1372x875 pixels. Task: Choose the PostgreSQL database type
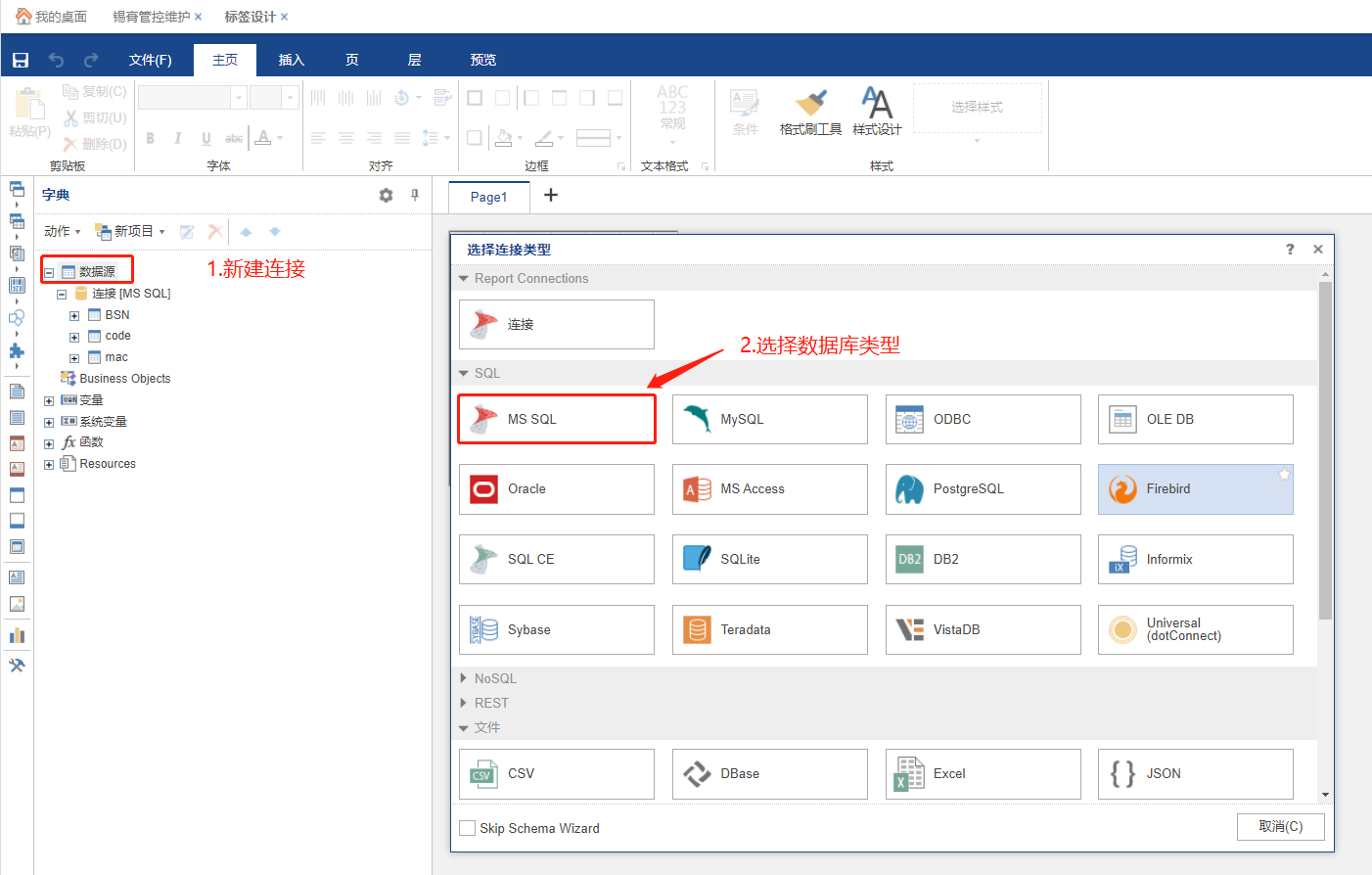click(x=983, y=489)
